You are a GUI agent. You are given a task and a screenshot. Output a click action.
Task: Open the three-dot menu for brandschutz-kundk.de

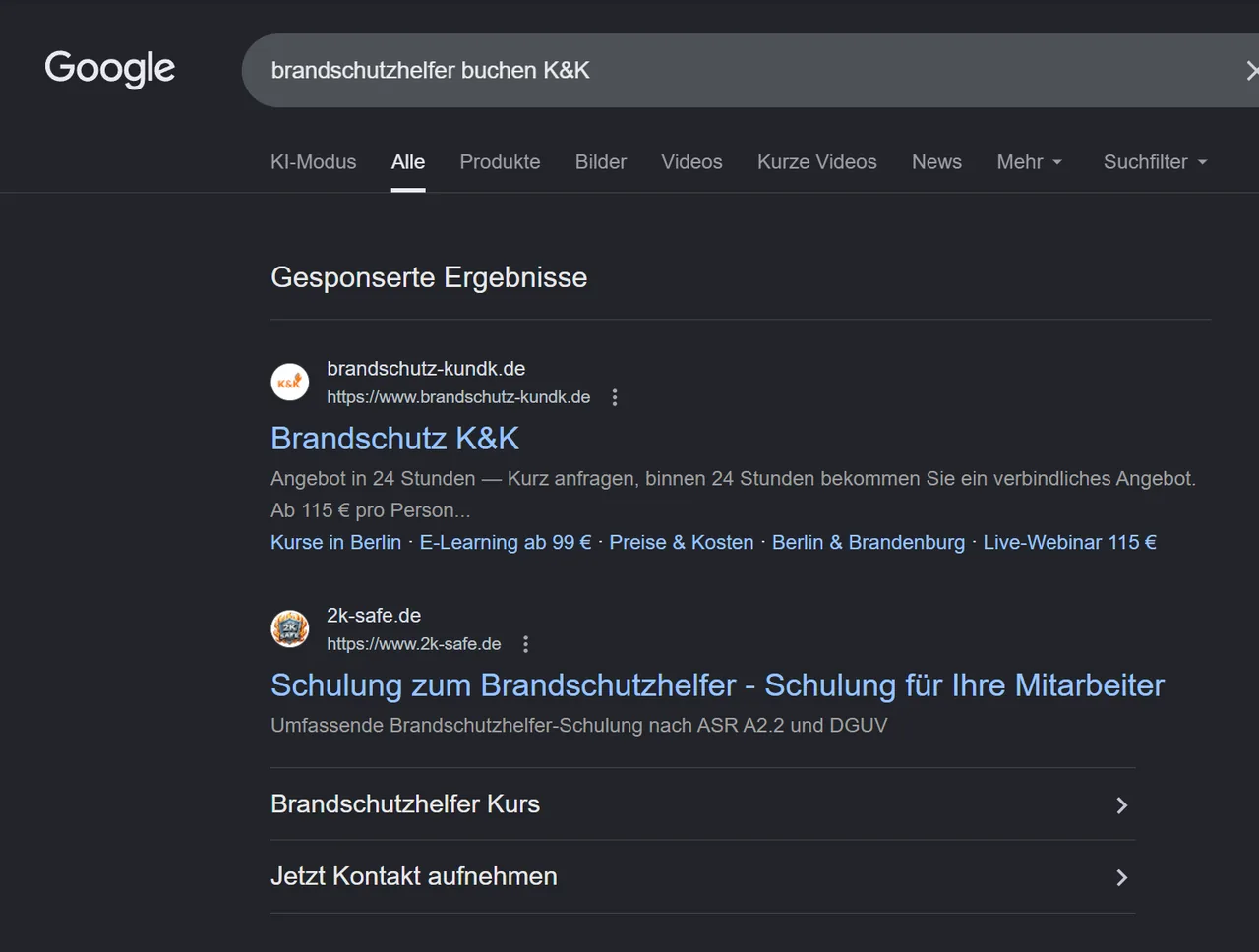click(615, 397)
